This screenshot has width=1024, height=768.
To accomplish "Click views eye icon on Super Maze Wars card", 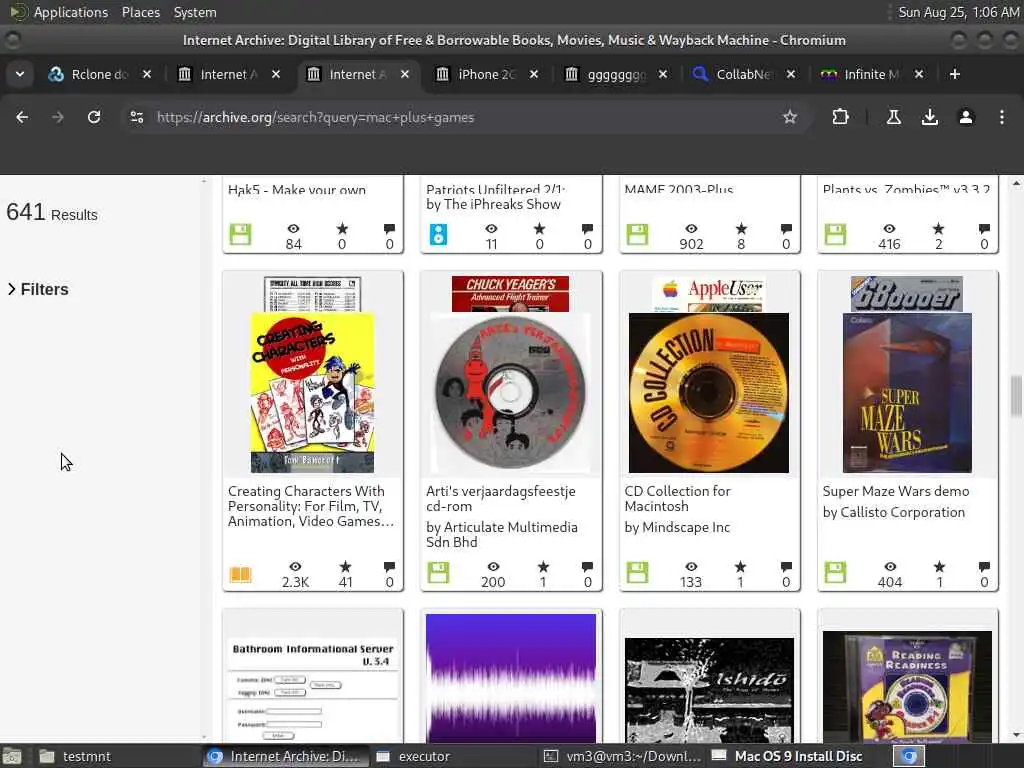I will [889, 566].
